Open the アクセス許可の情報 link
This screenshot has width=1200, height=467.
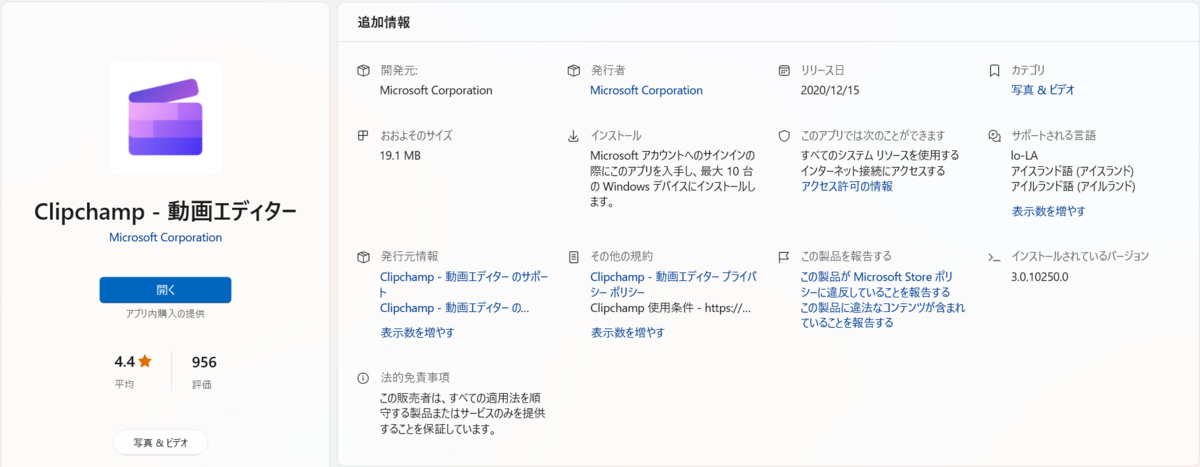[x=847, y=186]
